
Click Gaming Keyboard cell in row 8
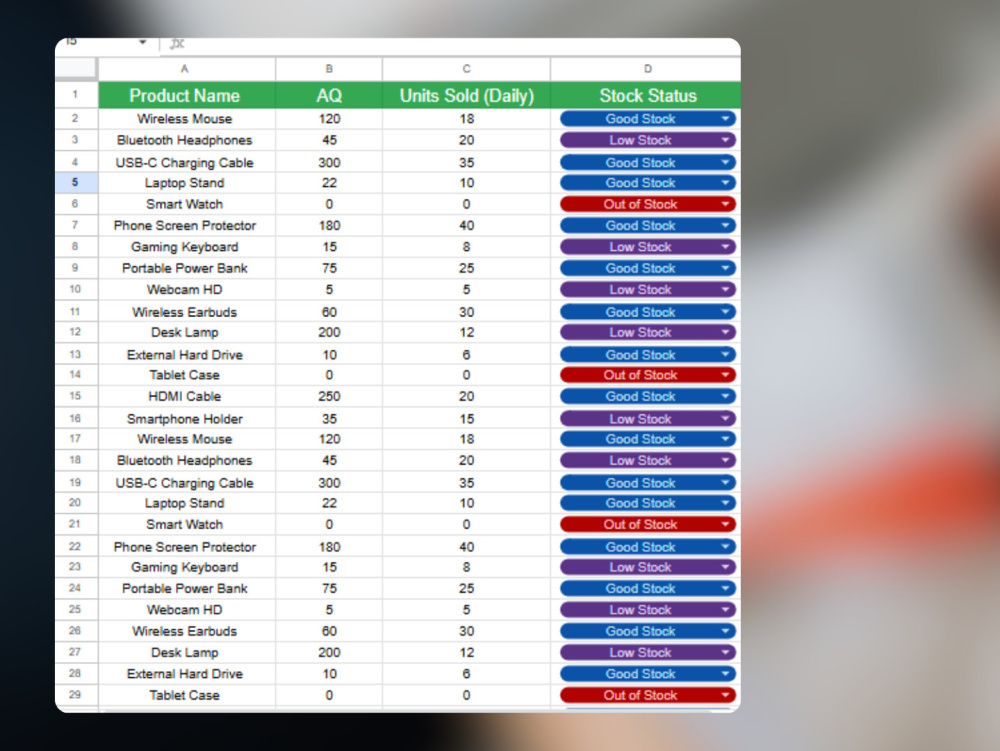186,247
